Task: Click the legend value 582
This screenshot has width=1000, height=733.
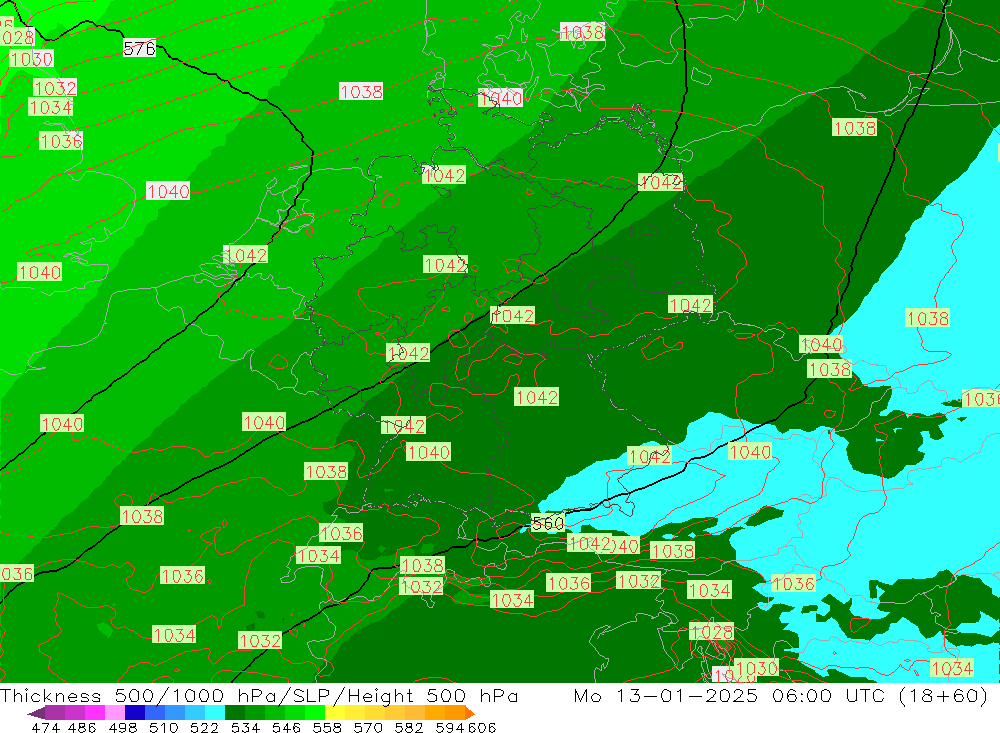Action: pyautogui.click(x=408, y=727)
